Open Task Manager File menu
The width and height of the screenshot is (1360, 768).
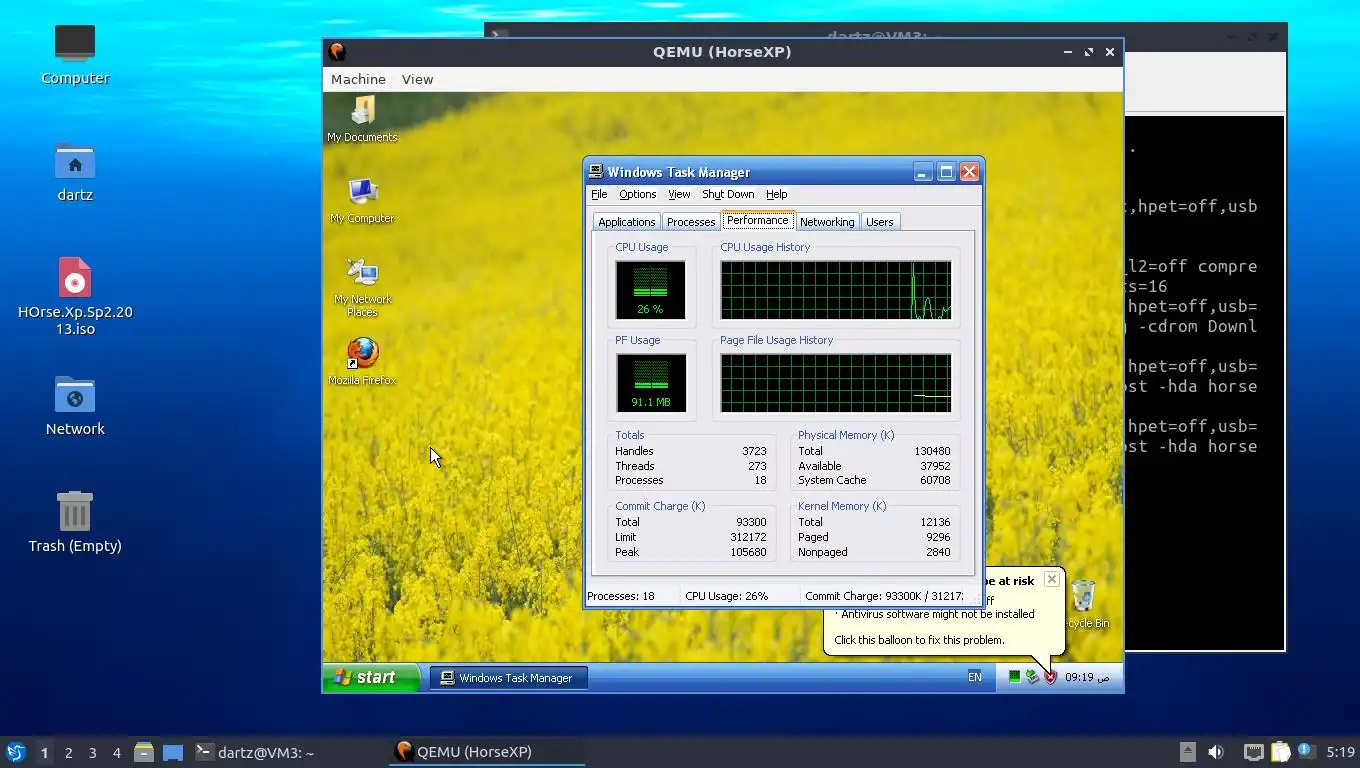599,194
